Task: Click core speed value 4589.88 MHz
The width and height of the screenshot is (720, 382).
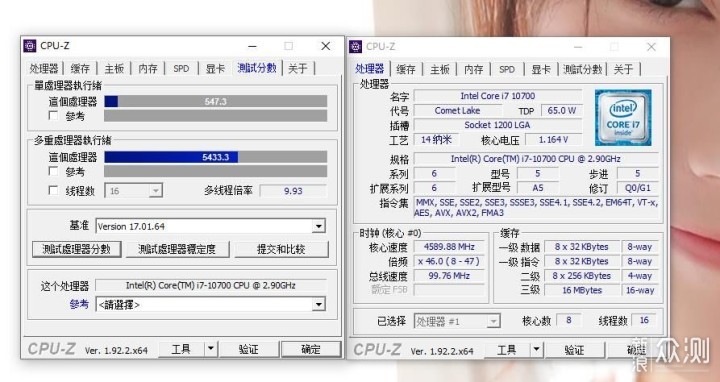Action: 449,247
